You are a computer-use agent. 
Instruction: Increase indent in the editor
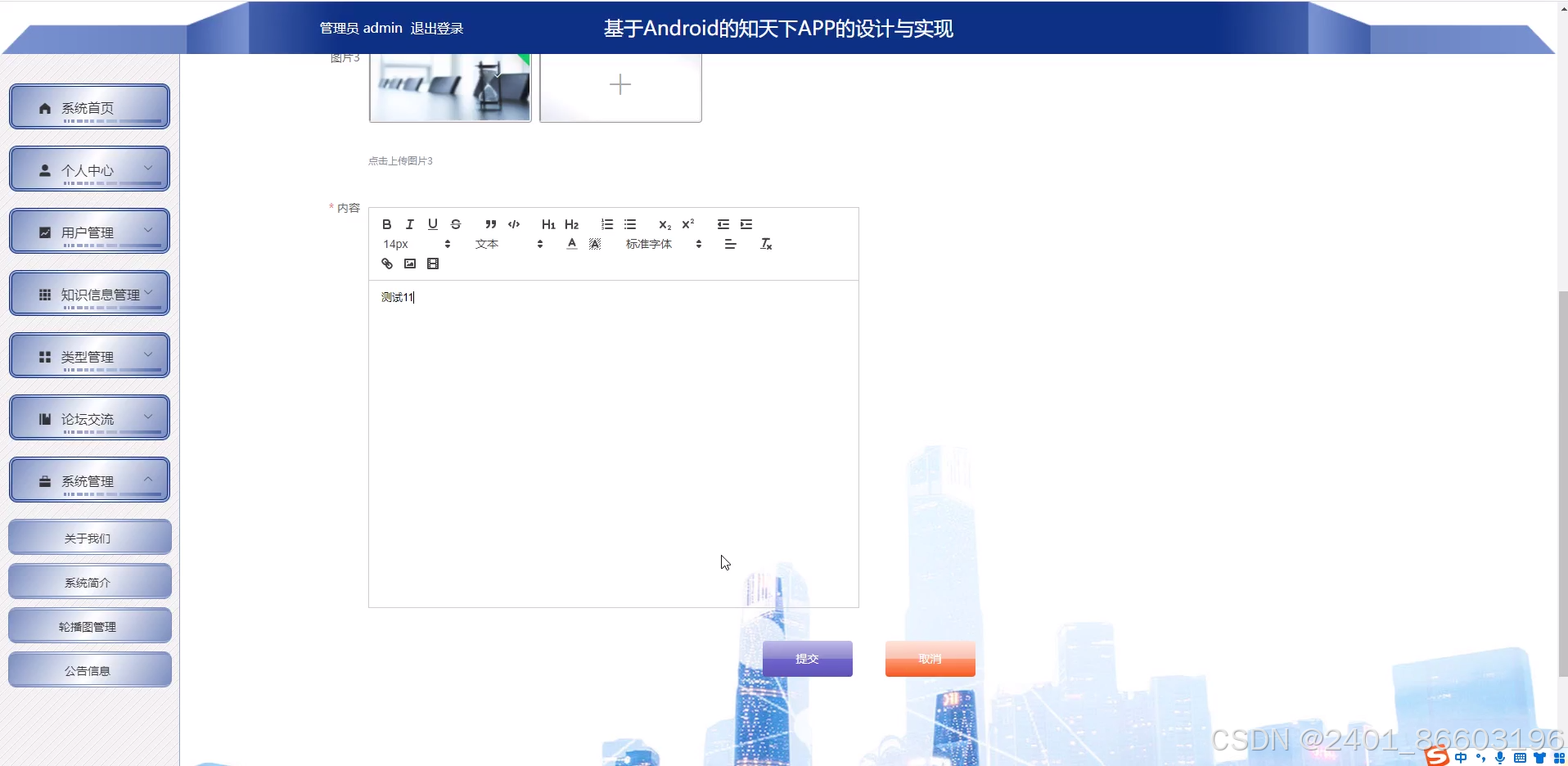[746, 224]
